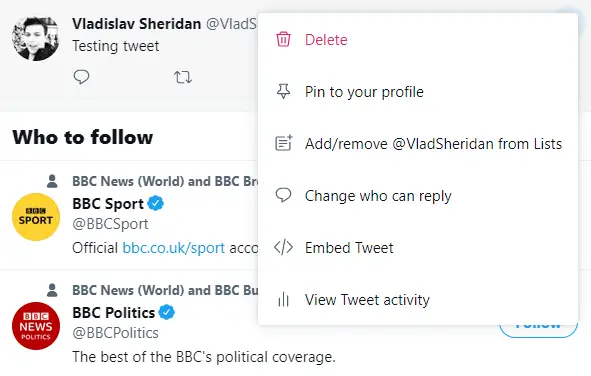This screenshot has height=376, width=591.
Task: Click the Vladislav Sheridan name link
Action: (x=136, y=24)
